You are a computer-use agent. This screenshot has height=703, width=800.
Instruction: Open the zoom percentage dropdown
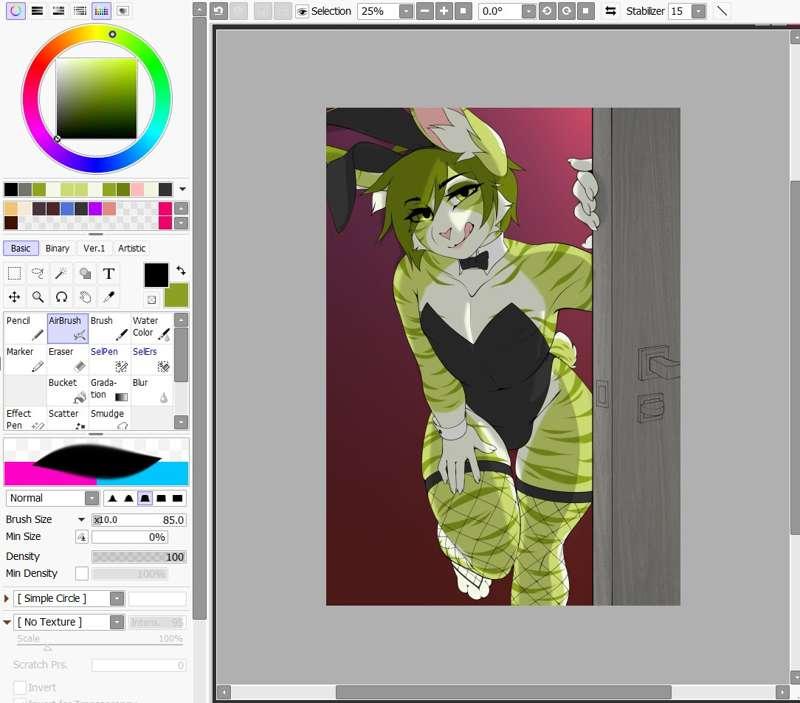406,11
